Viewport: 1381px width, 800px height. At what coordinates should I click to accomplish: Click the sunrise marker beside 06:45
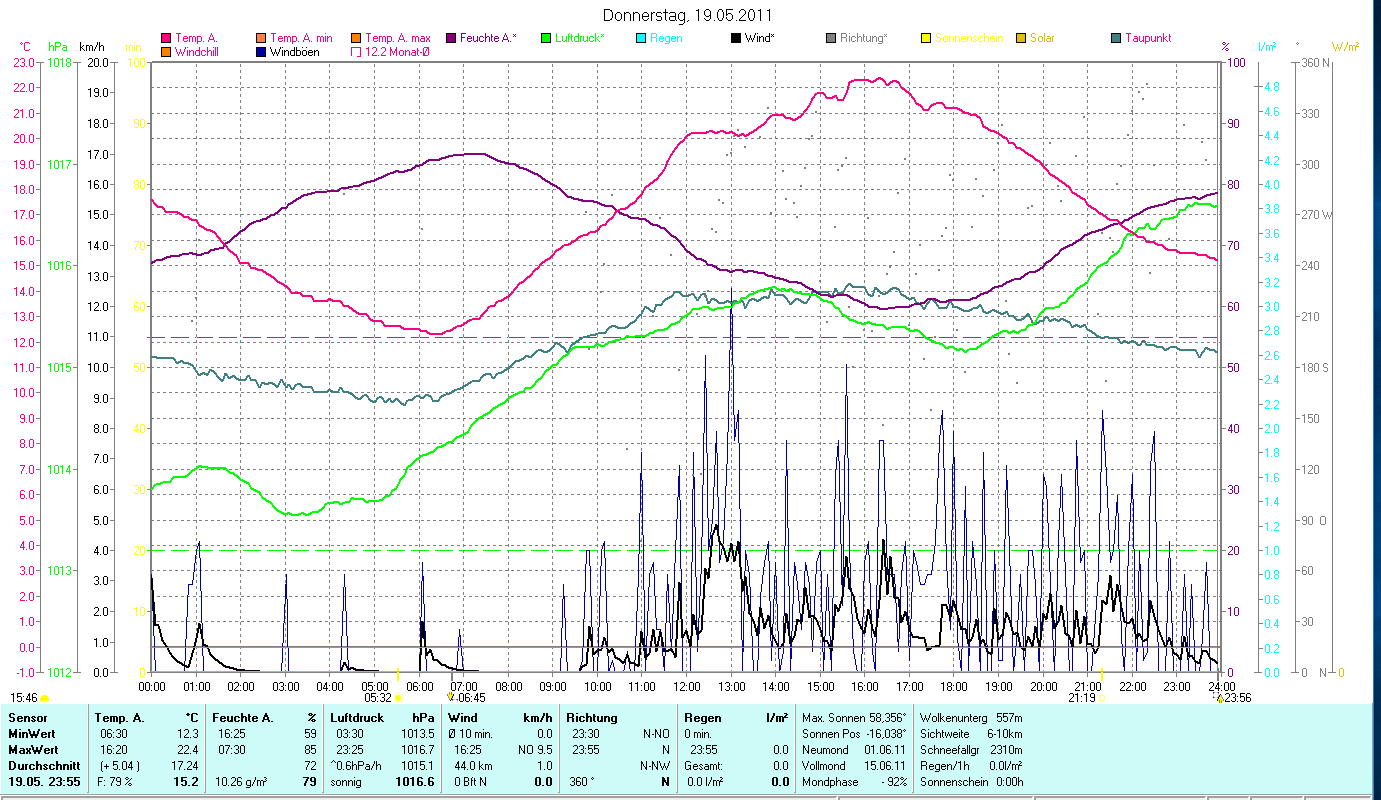450,696
